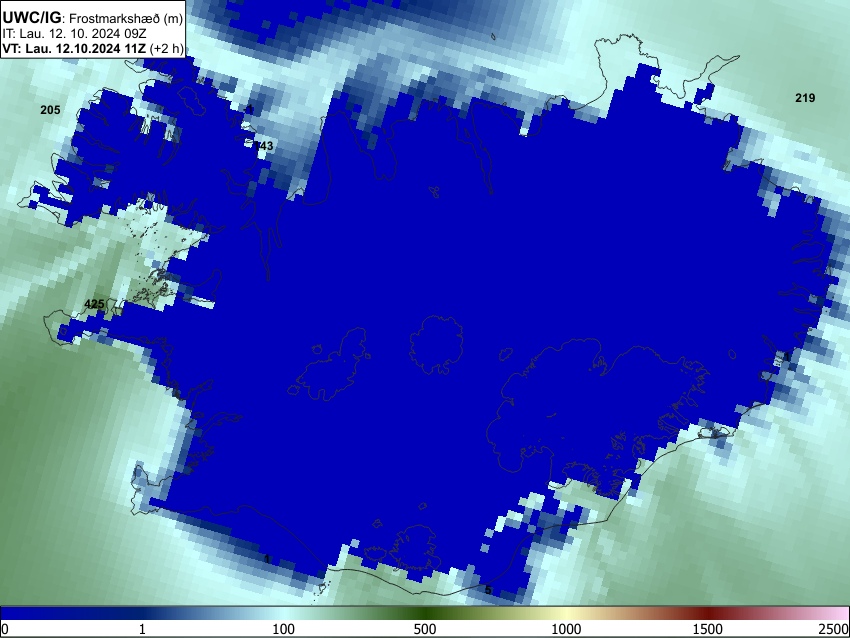Click the map value 219
The height and width of the screenshot is (638, 850).
(x=805, y=98)
